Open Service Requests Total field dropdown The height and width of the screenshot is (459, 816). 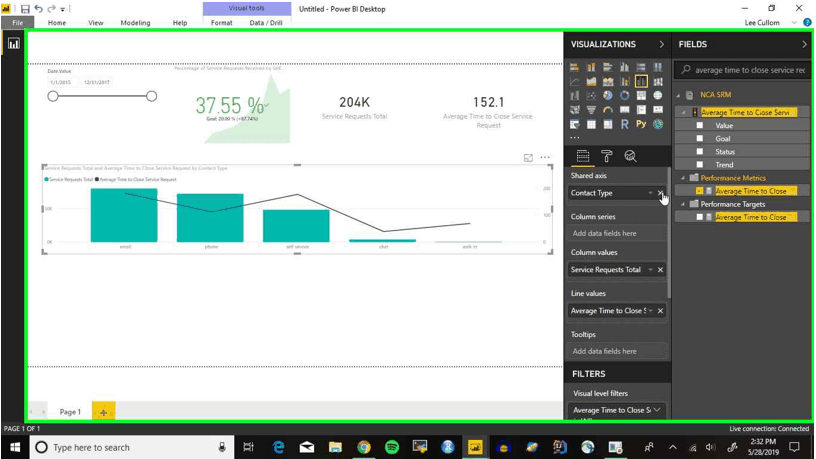651,270
